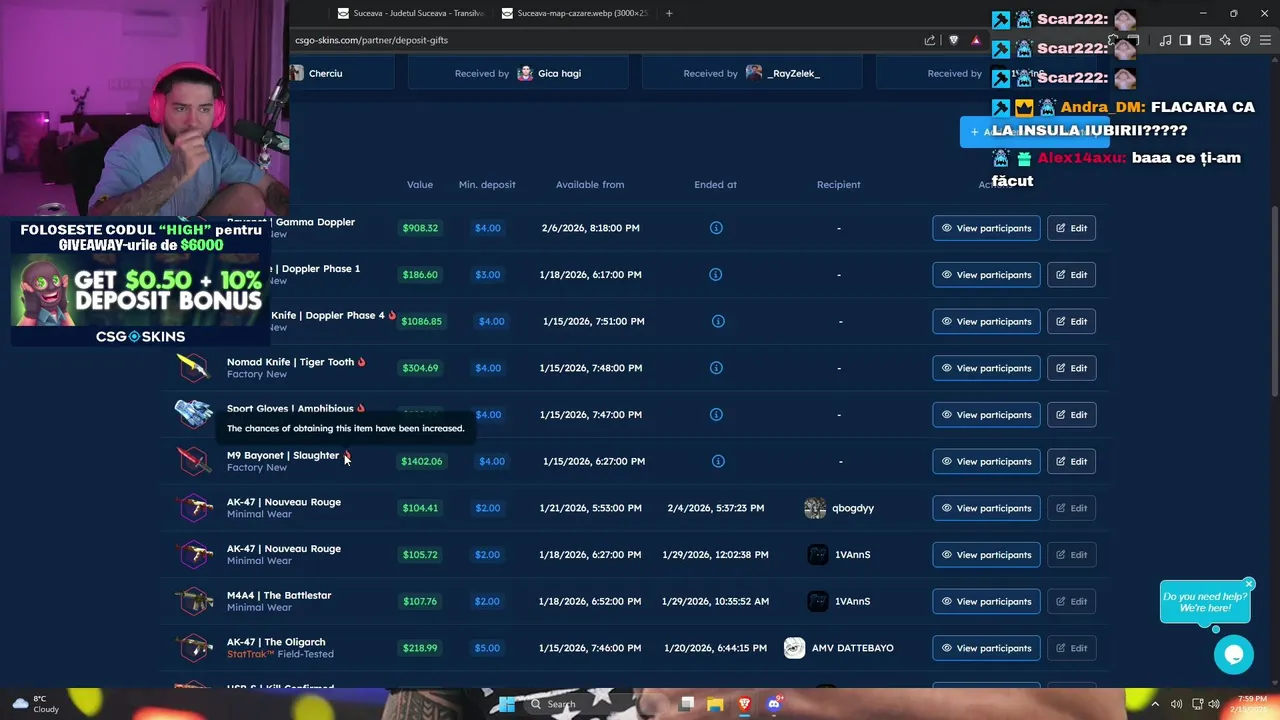This screenshot has height=720, width=1280.
Task: Open Brave Shields lion icon
Action: 953,40
